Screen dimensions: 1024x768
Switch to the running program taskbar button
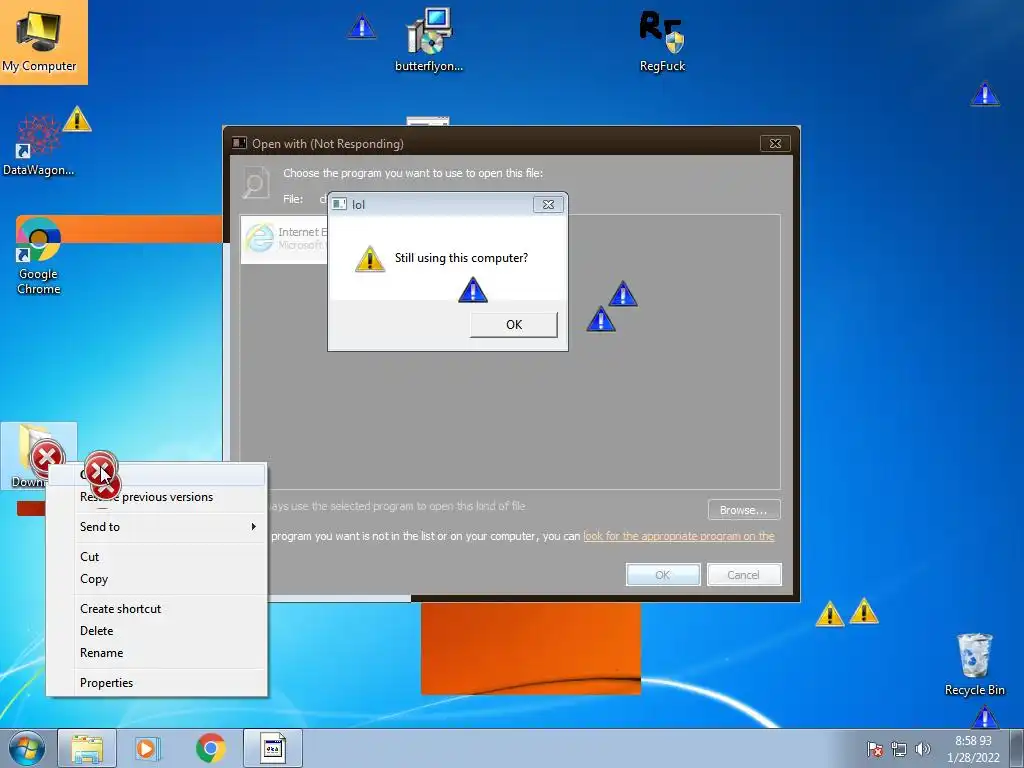click(272, 748)
